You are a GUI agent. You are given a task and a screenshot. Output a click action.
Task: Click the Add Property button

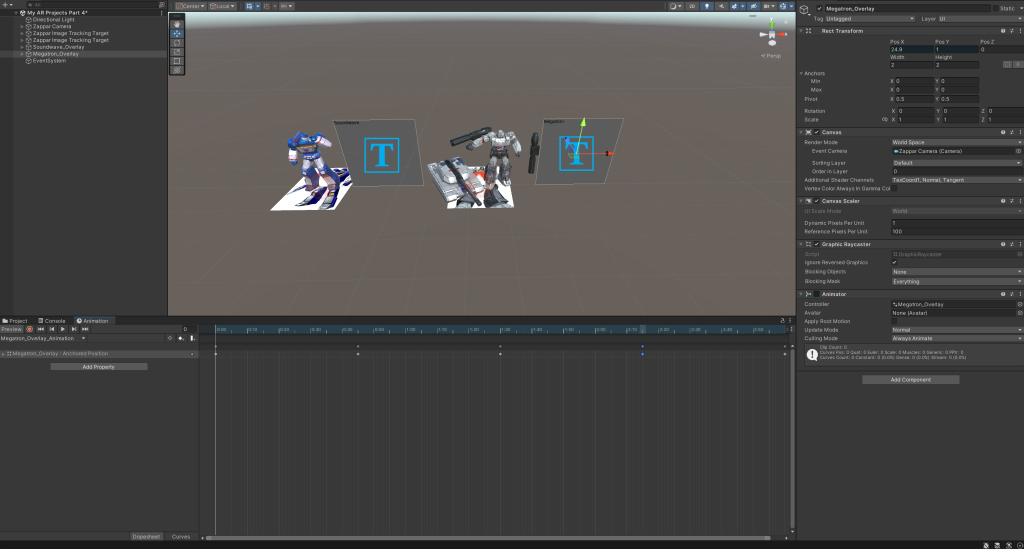point(98,367)
